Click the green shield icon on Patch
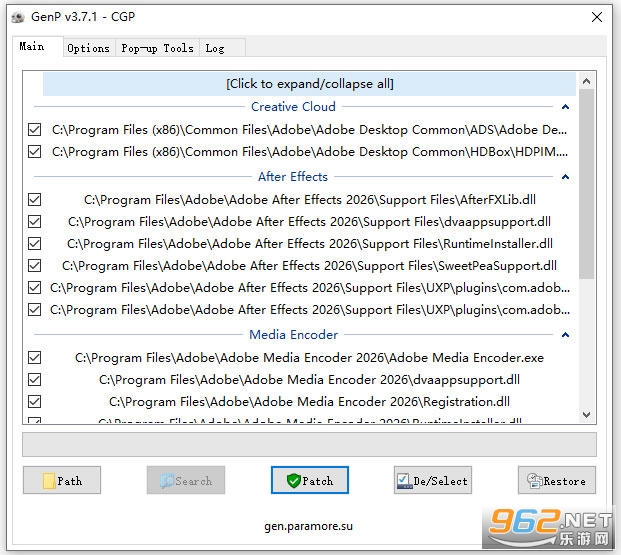This screenshot has width=621, height=555. pyautogui.click(x=293, y=481)
